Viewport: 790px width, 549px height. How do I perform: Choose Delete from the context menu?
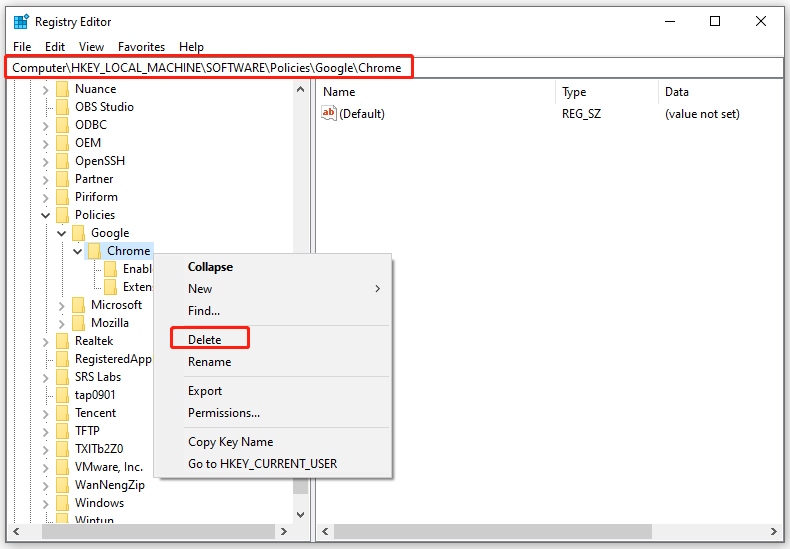[273, 339]
